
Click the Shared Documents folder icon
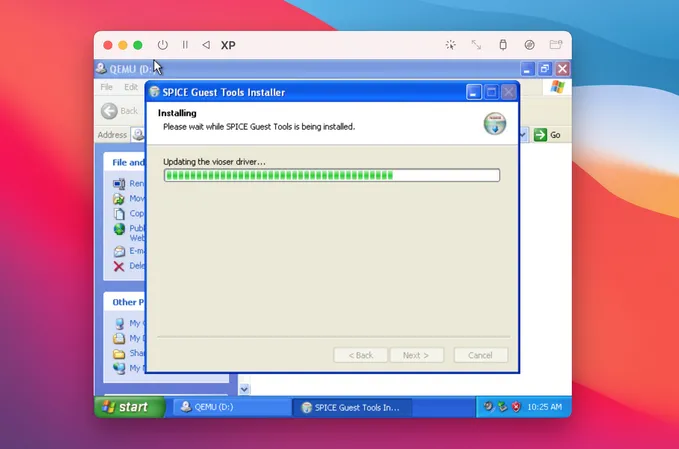pyautogui.click(x=119, y=354)
